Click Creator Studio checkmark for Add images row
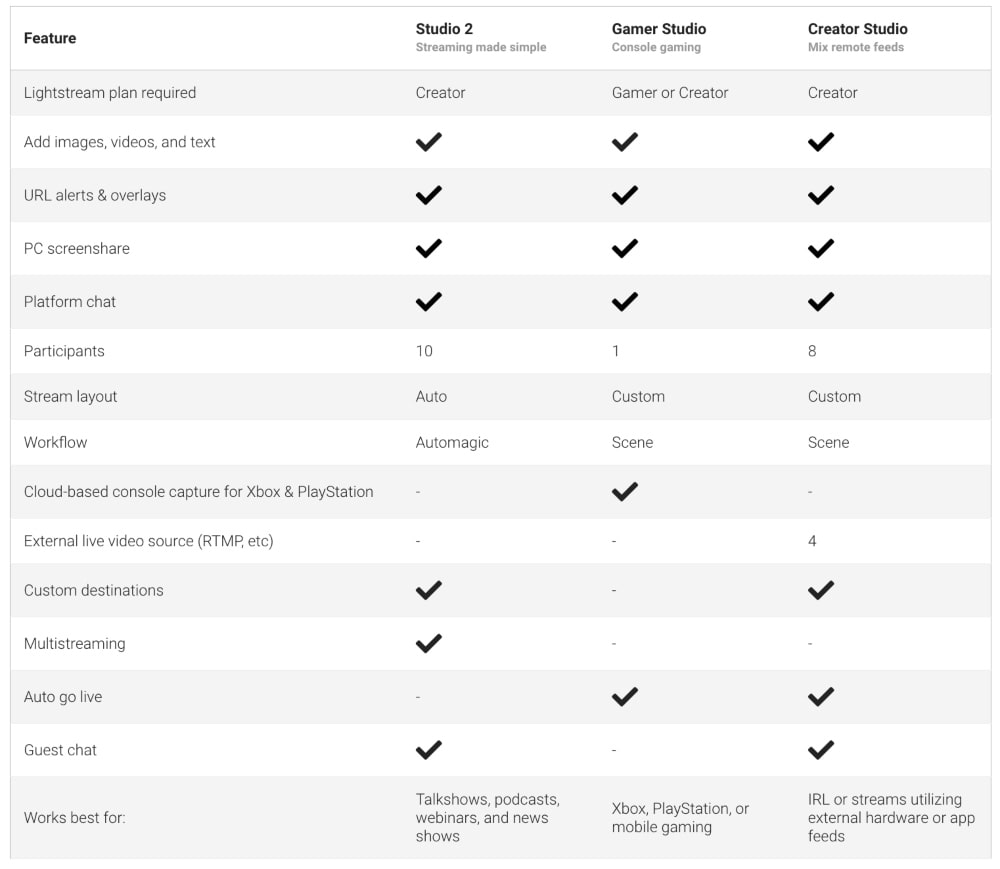1000x869 pixels. [x=820, y=142]
